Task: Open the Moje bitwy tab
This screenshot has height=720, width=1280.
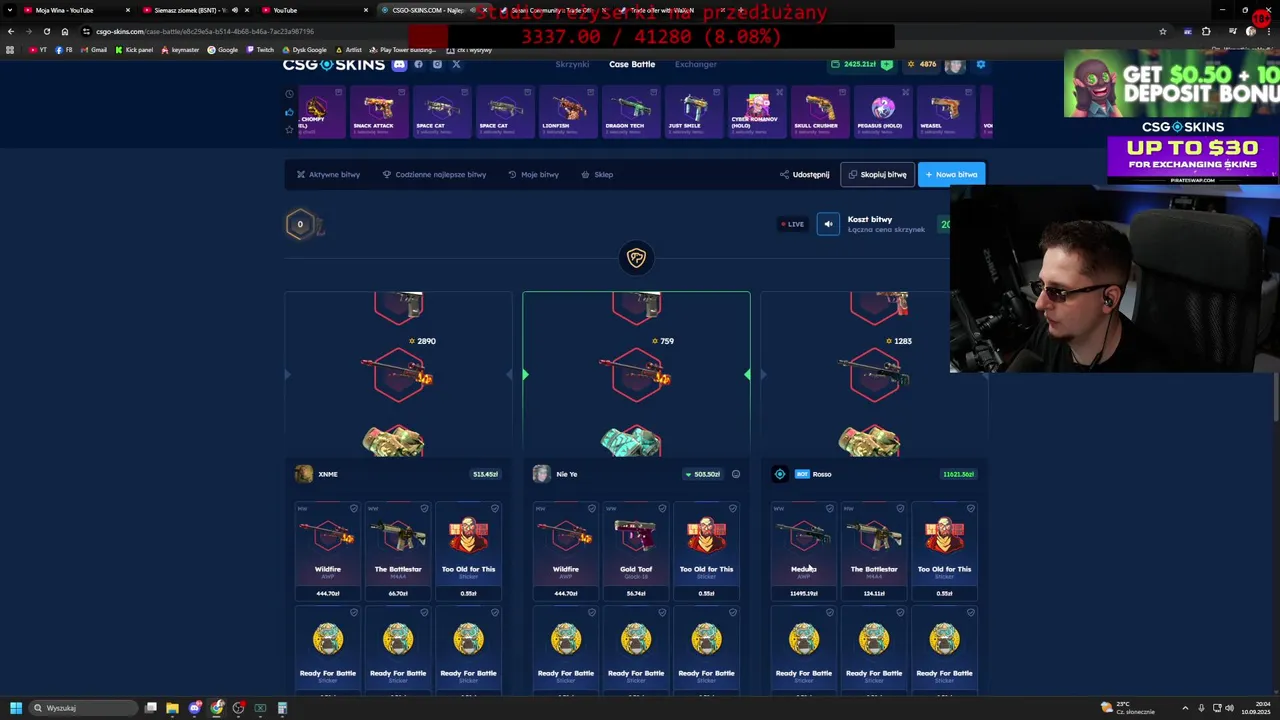Action: click(533, 175)
